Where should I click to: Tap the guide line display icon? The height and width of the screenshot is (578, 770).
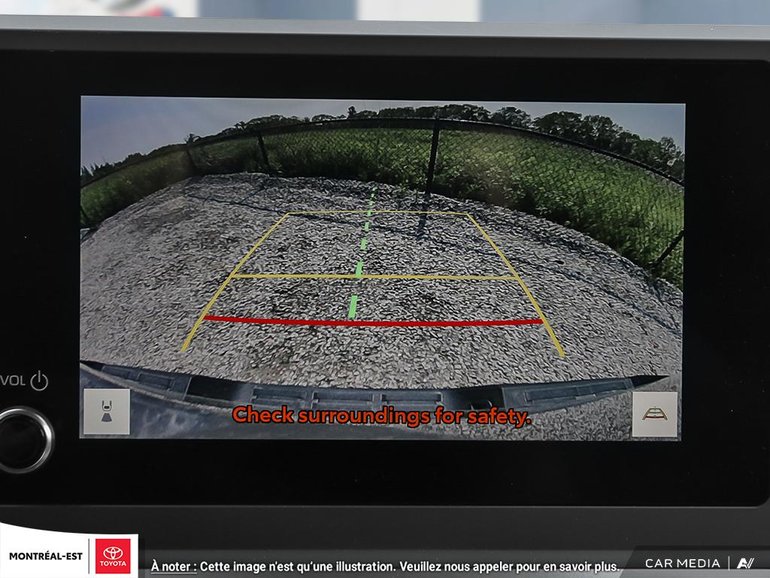(x=654, y=414)
